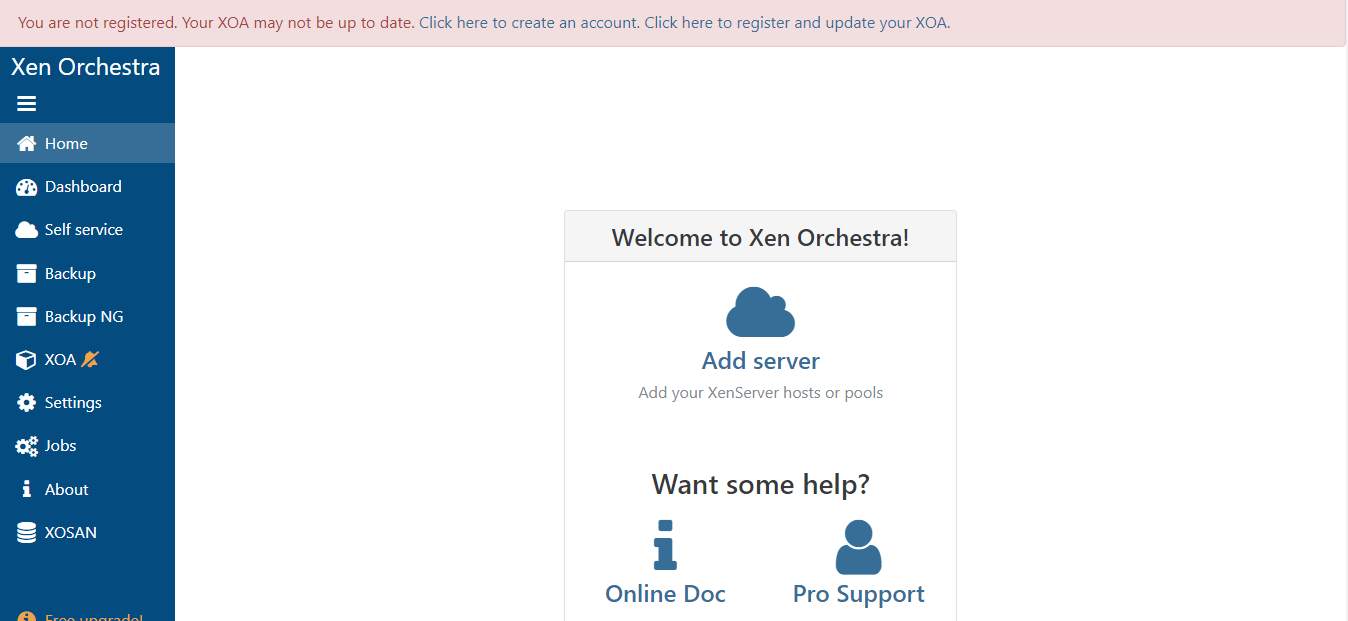The width and height of the screenshot is (1348, 621).
Task: Click the Free upgrade link
Action: (93, 617)
